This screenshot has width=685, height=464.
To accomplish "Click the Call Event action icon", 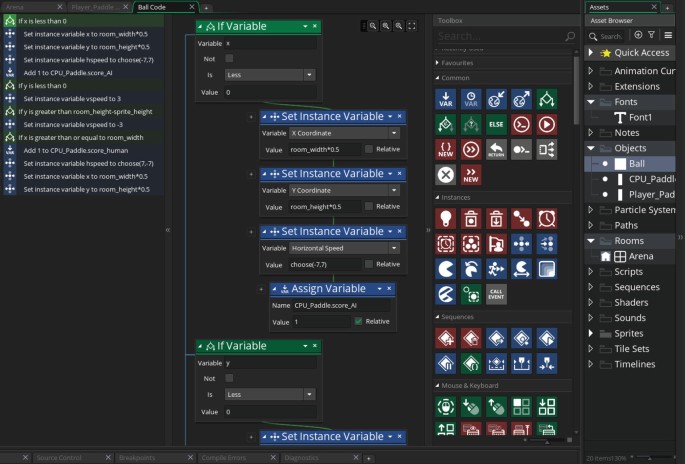I will 495,293.
